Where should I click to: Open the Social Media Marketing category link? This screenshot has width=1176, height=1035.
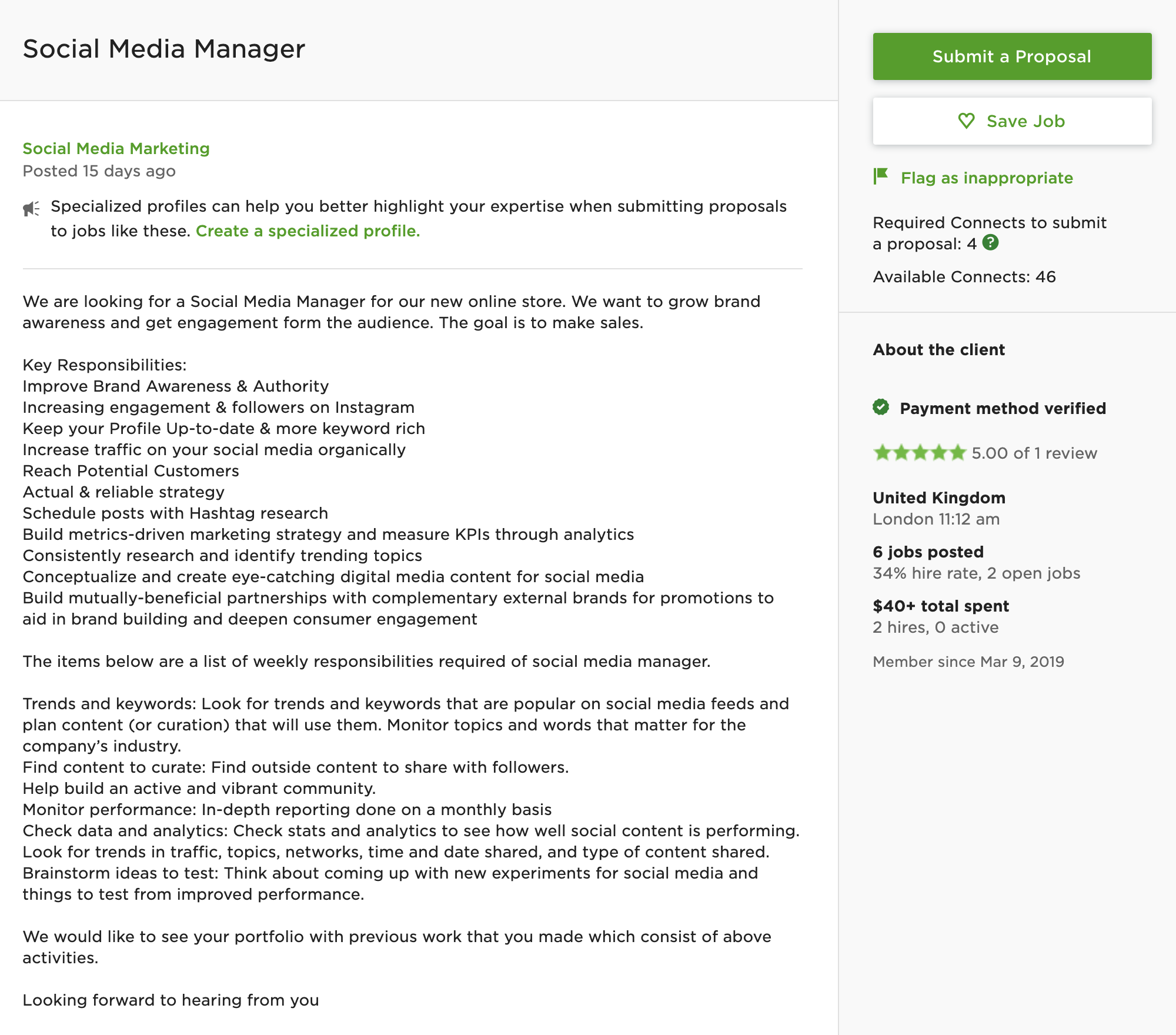[x=116, y=148]
